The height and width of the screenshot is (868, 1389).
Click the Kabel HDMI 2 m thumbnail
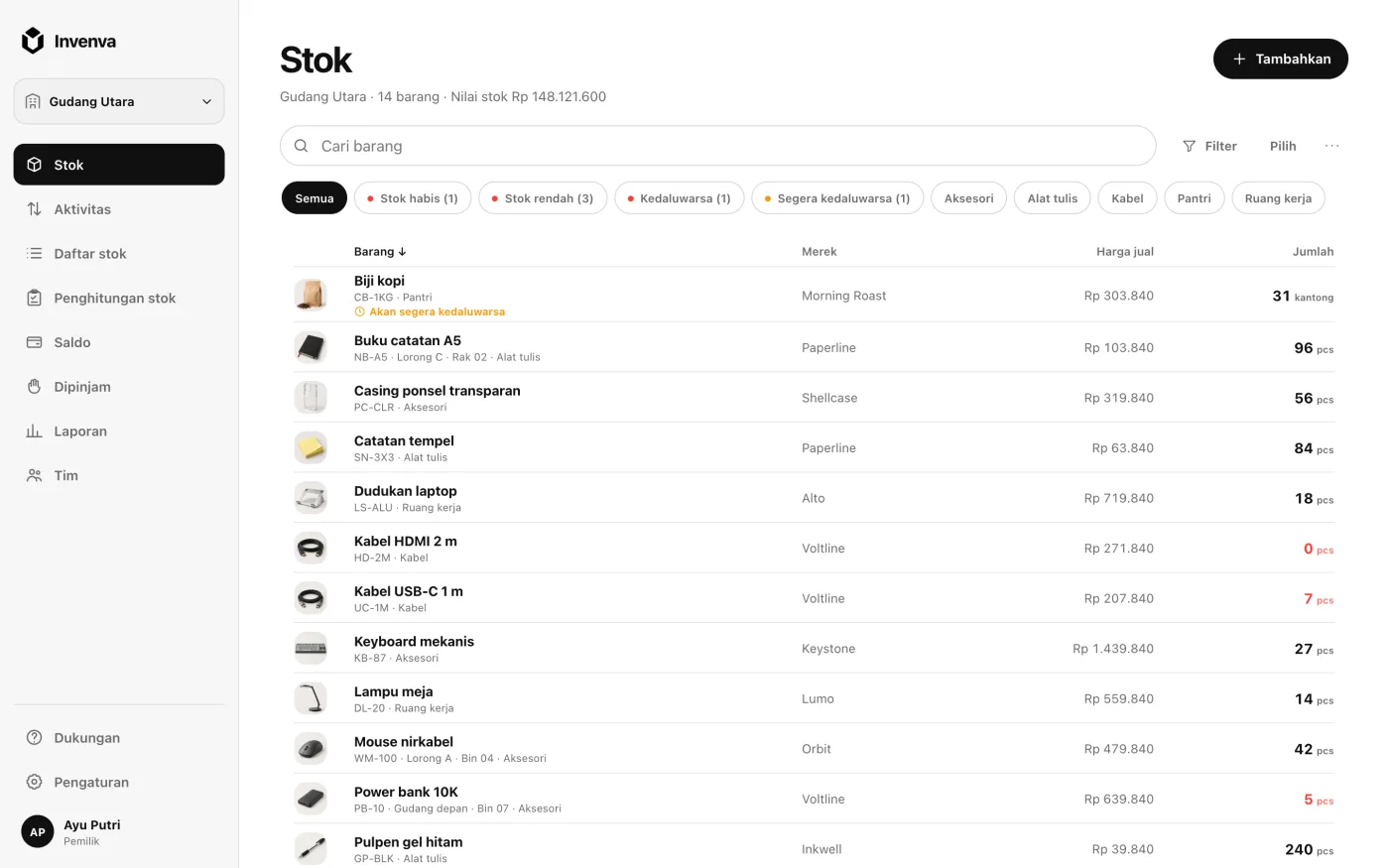311,548
